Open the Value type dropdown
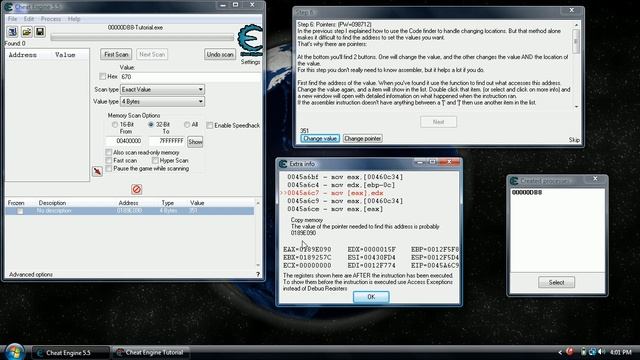 tap(162, 102)
